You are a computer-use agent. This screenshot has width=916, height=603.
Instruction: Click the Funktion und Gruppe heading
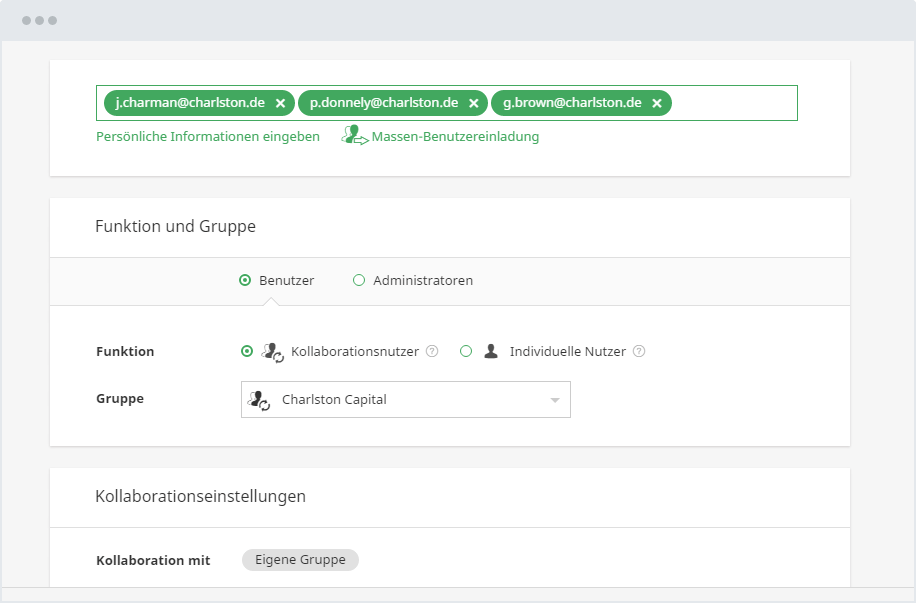(x=175, y=226)
